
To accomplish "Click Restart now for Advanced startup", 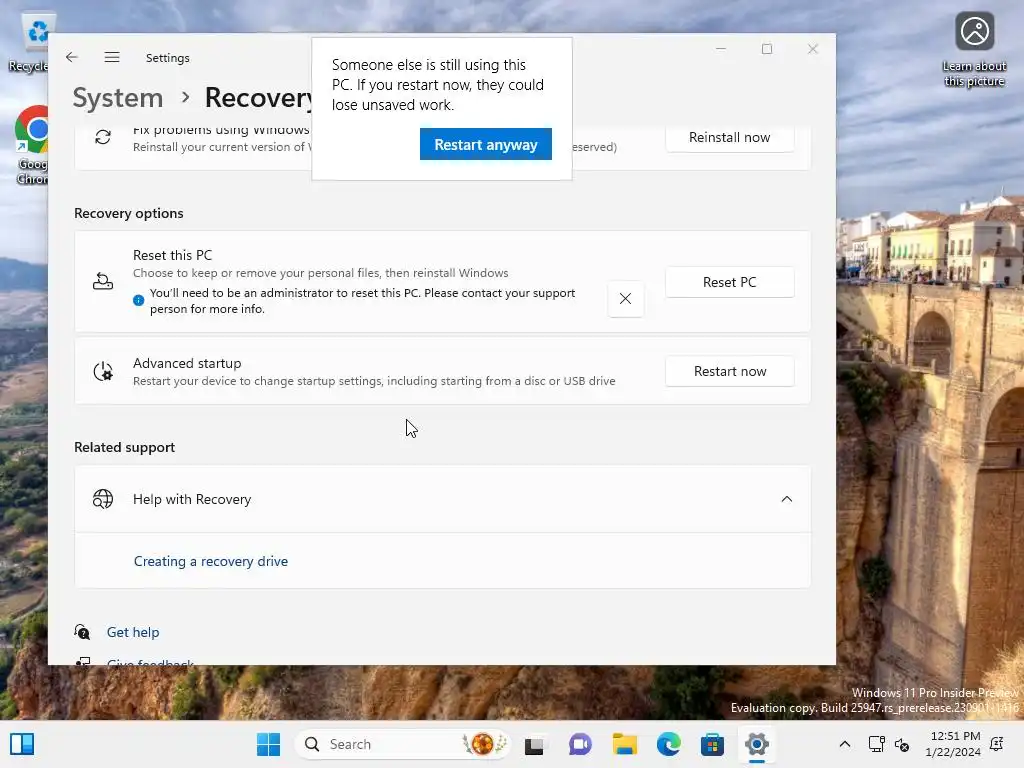I will pyautogui.click(x=729, y=371).
